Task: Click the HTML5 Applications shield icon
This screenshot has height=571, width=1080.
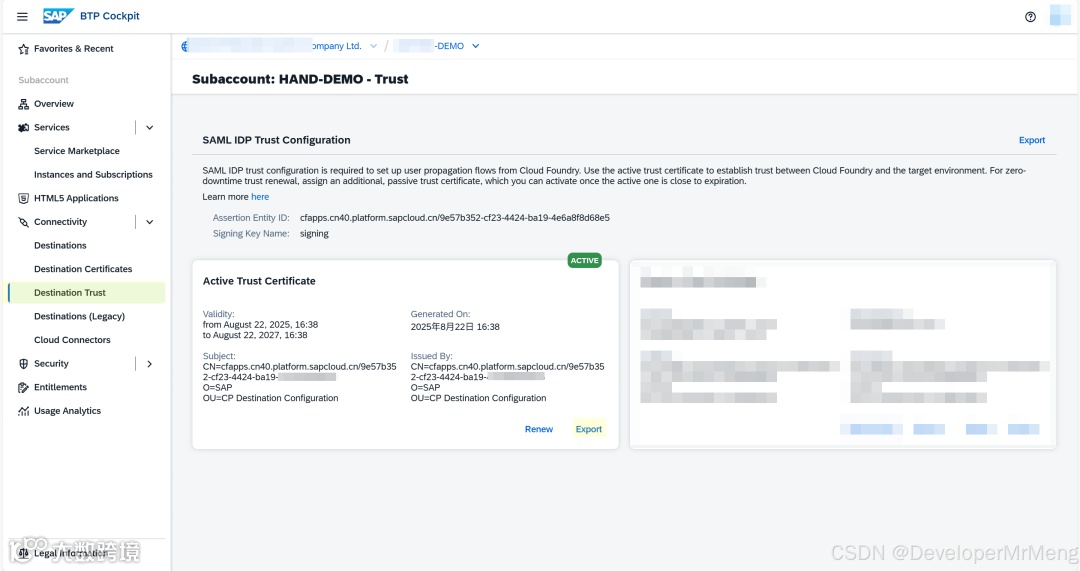Action: [23, 198]
